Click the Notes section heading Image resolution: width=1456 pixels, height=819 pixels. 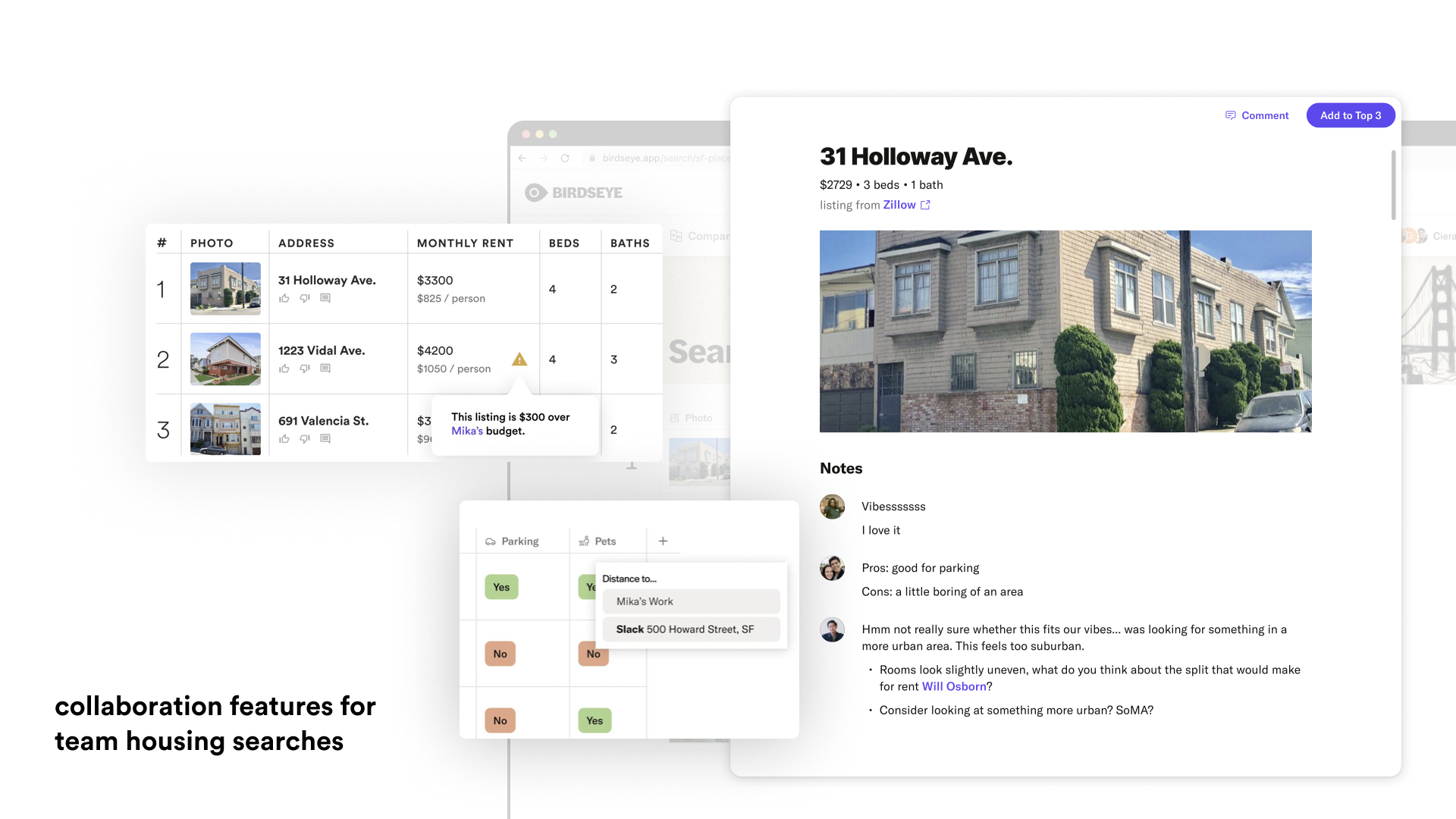coord(841,469)
